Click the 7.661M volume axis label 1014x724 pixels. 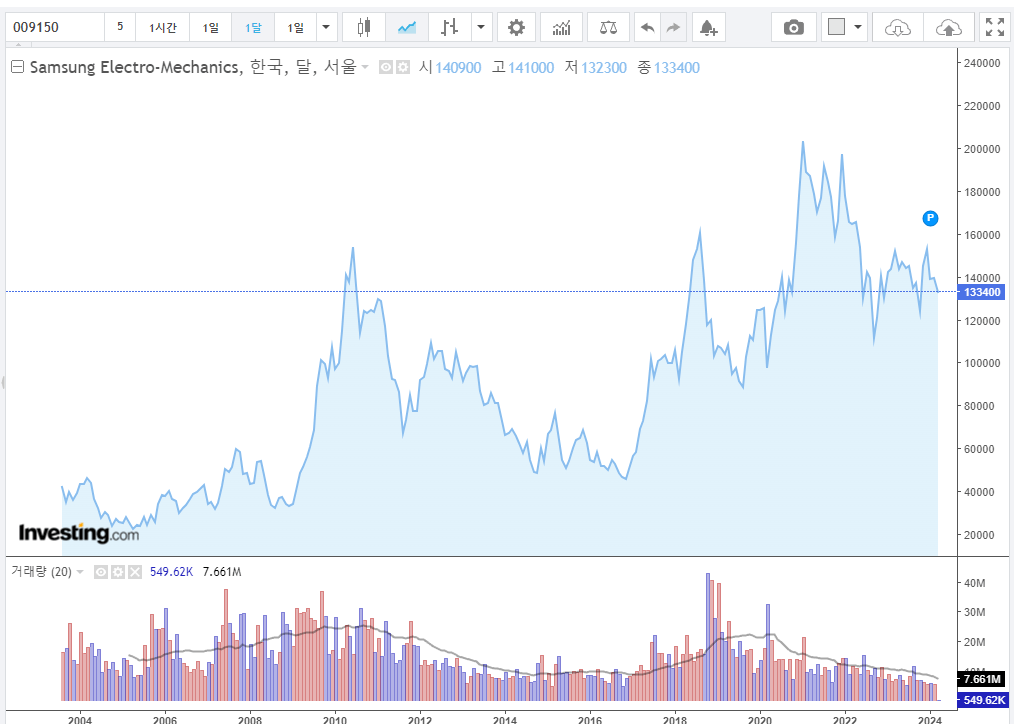982,679
